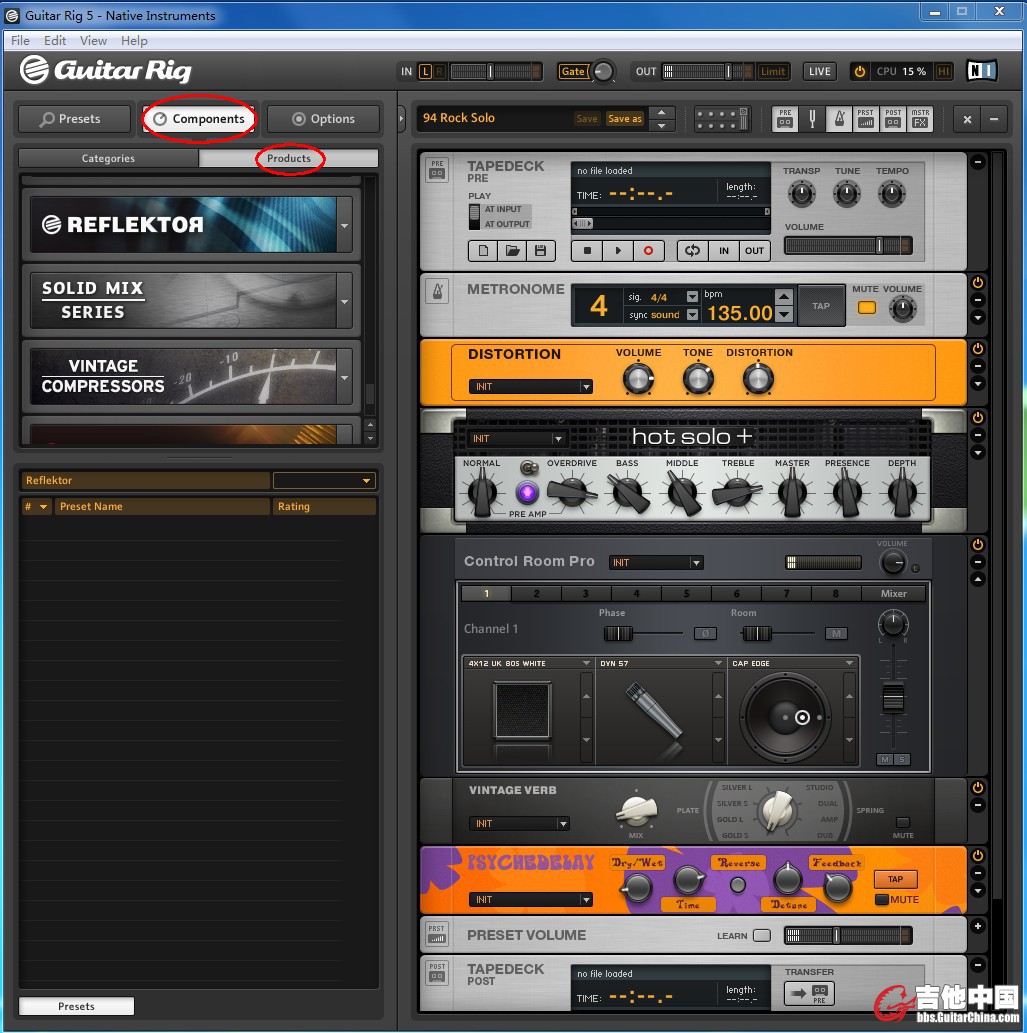Click the Tapedeck Pre new file icon
This screenshot has width=1027, height=1033.
(x=483, y=251)
